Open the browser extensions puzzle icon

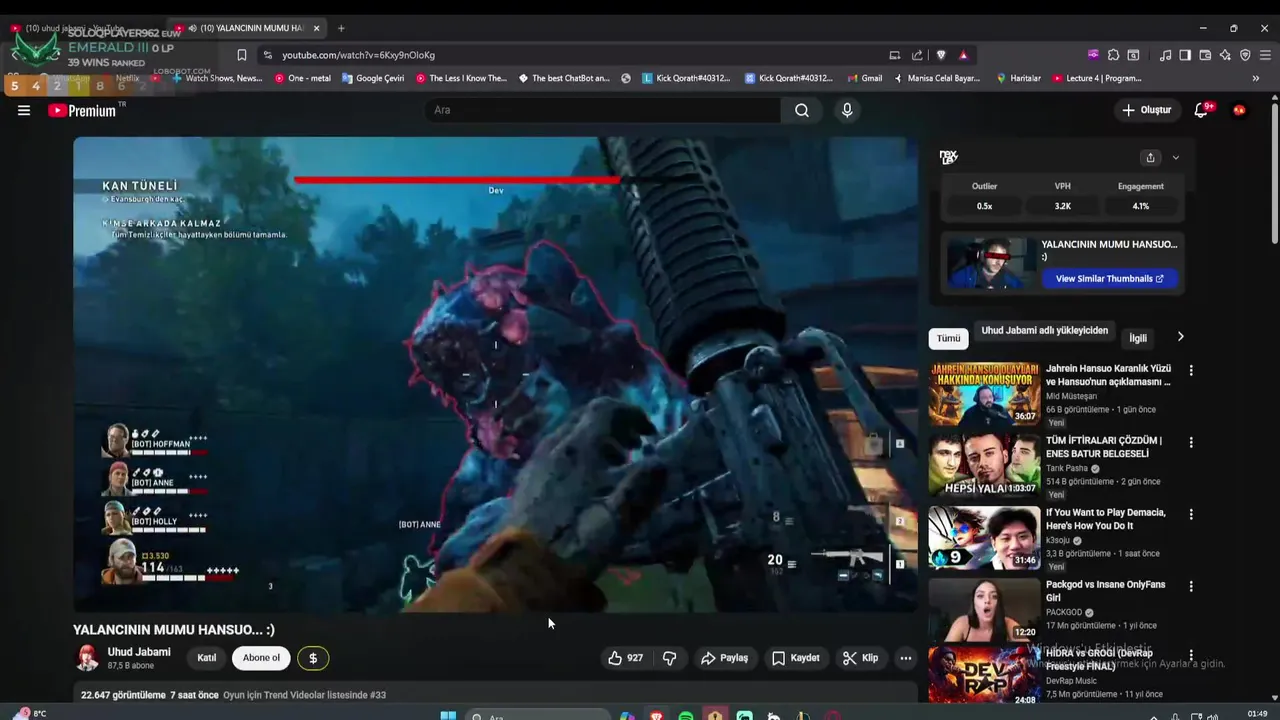tap(1113, 55)
